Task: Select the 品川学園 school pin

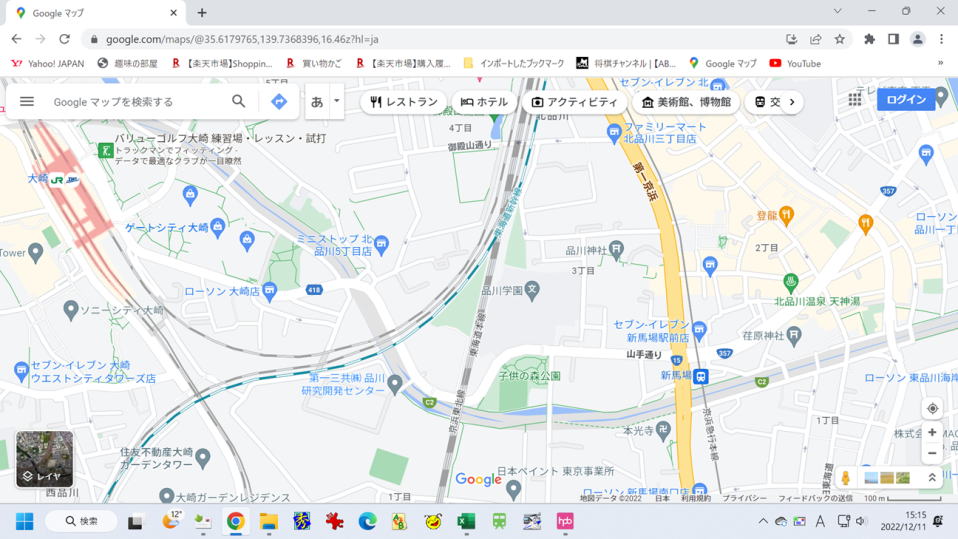Action: click(532, 290)
